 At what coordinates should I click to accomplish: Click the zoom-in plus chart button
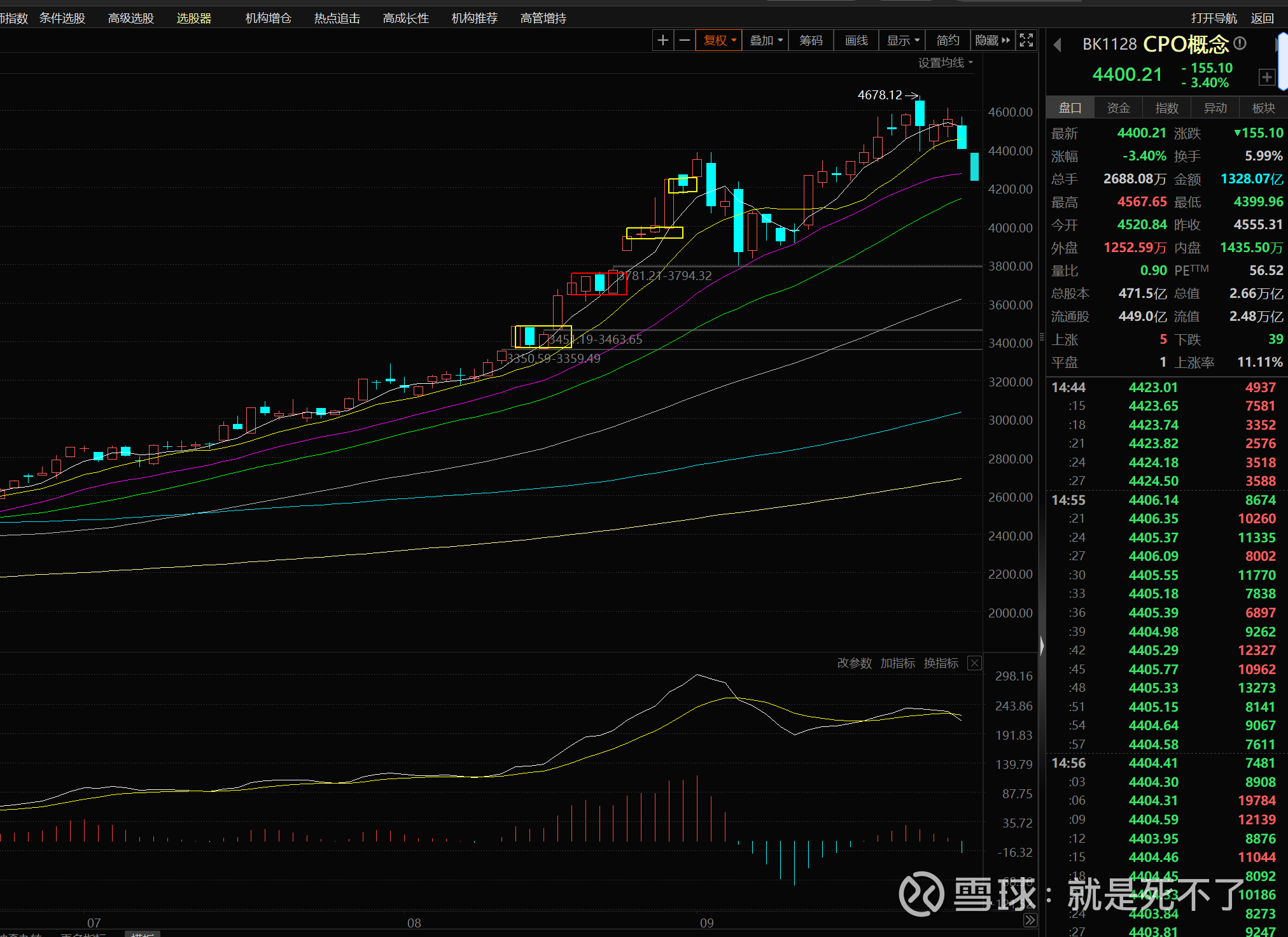(662, 40)
